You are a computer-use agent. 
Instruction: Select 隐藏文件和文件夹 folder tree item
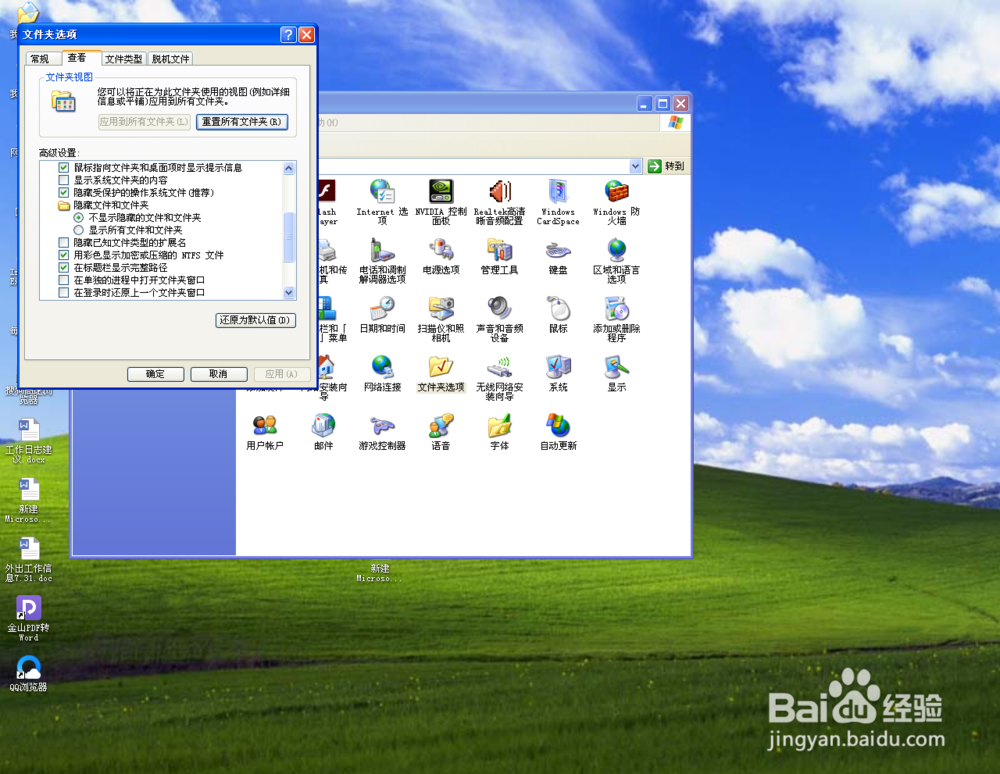point(104,205)
